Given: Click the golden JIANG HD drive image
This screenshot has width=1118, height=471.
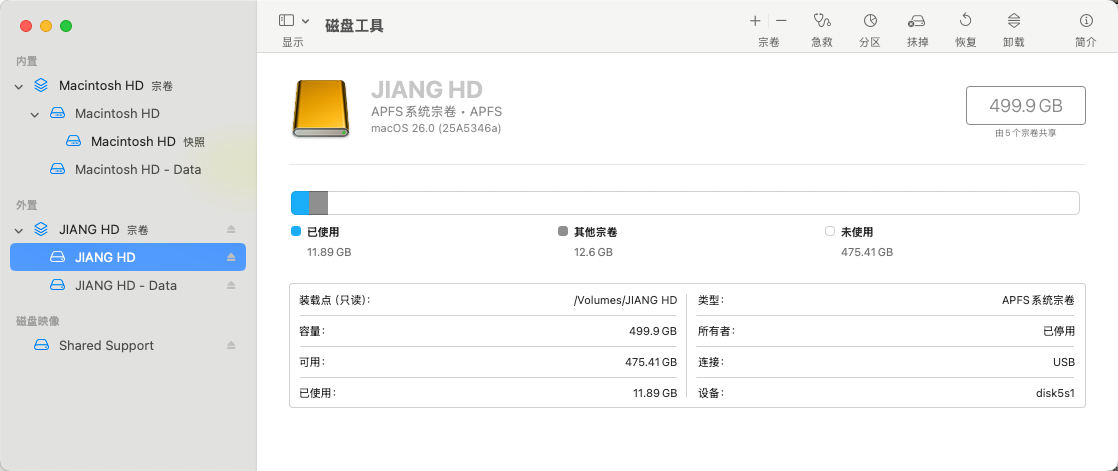Looking at the screenshot, I should pos(321,108).
